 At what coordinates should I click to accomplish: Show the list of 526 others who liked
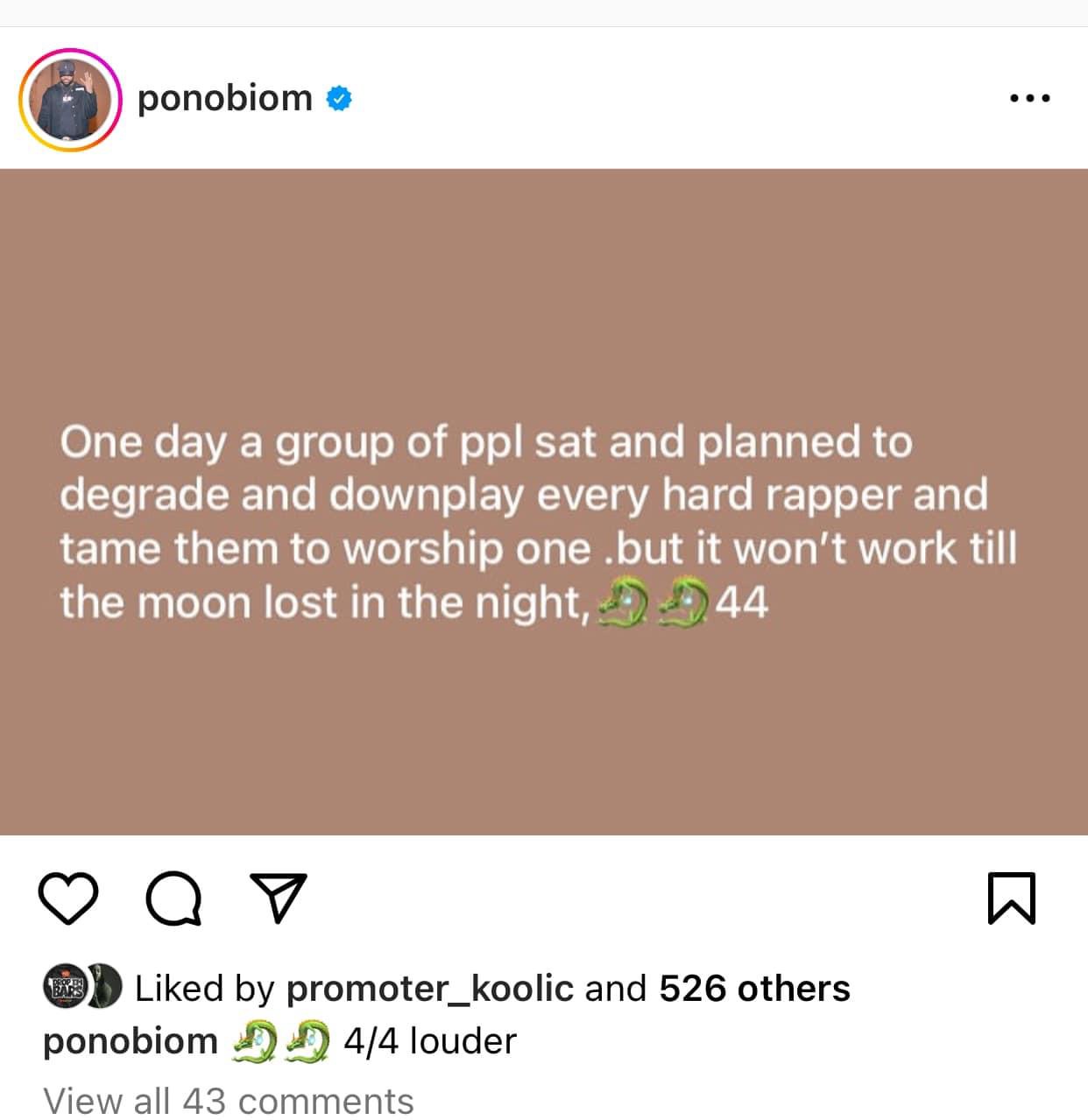[x=754, y=989]
